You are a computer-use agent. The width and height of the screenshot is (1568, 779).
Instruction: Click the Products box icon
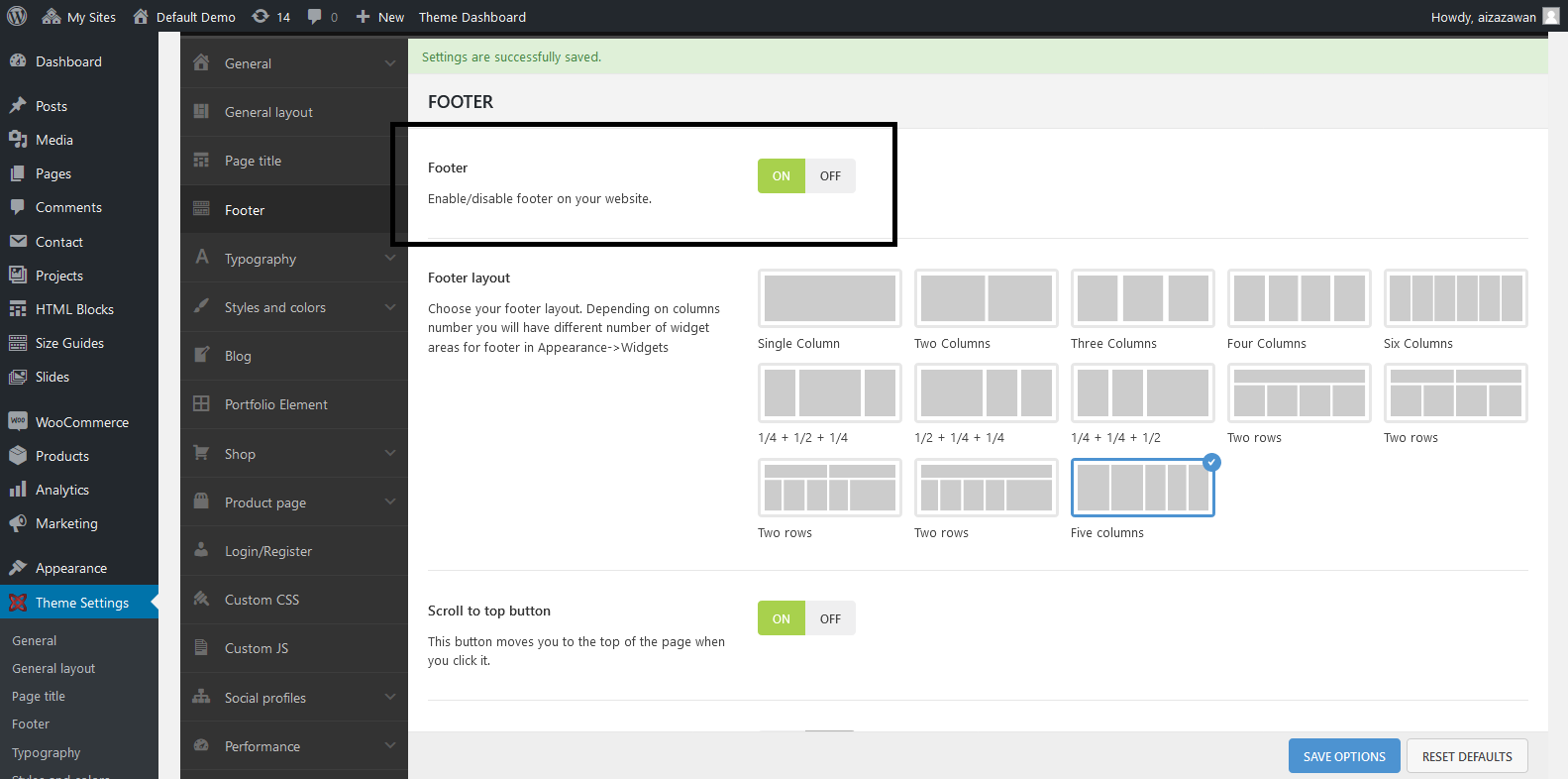coord(18,456)
